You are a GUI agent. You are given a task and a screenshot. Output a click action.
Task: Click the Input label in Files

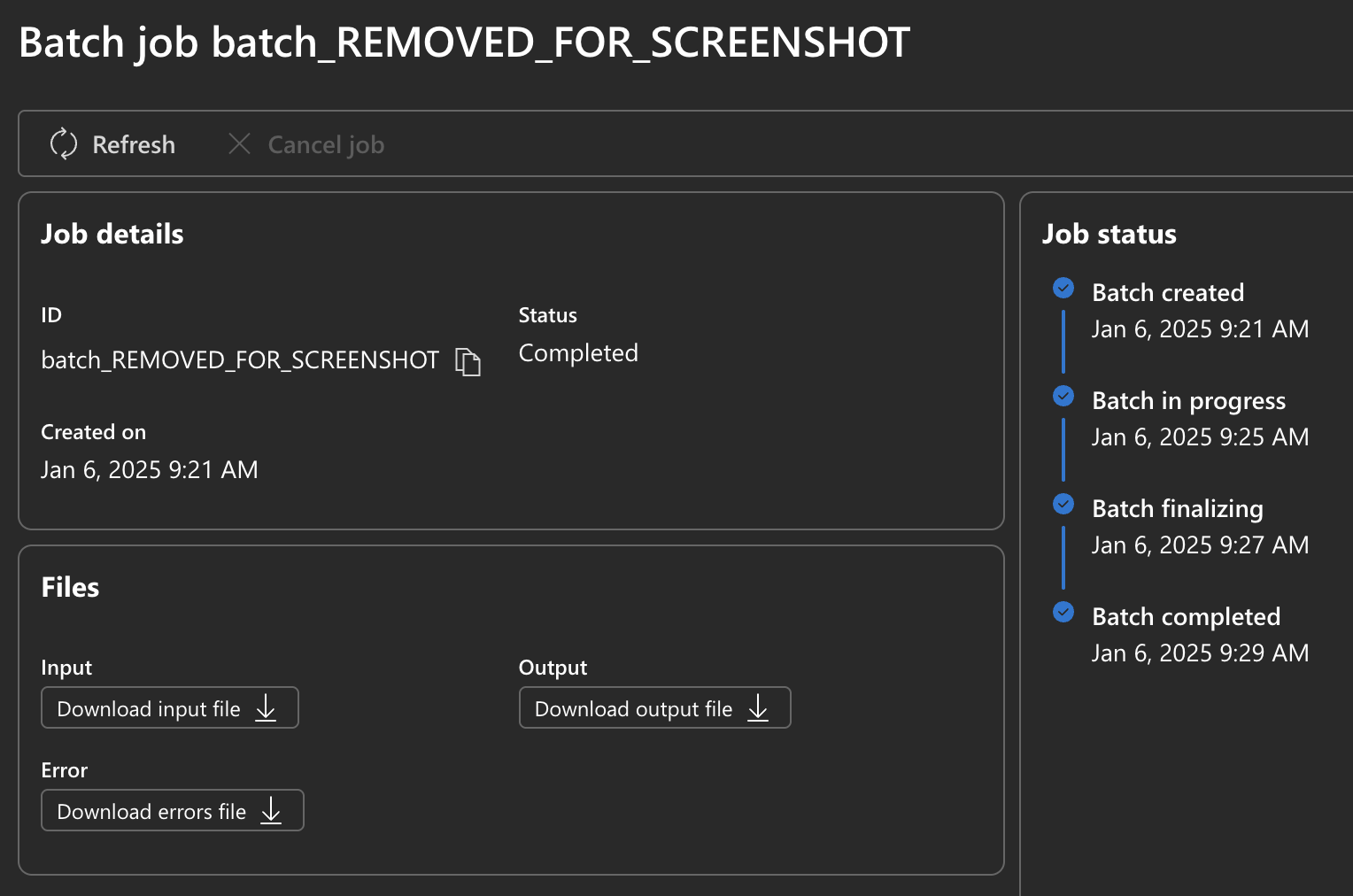66,668
